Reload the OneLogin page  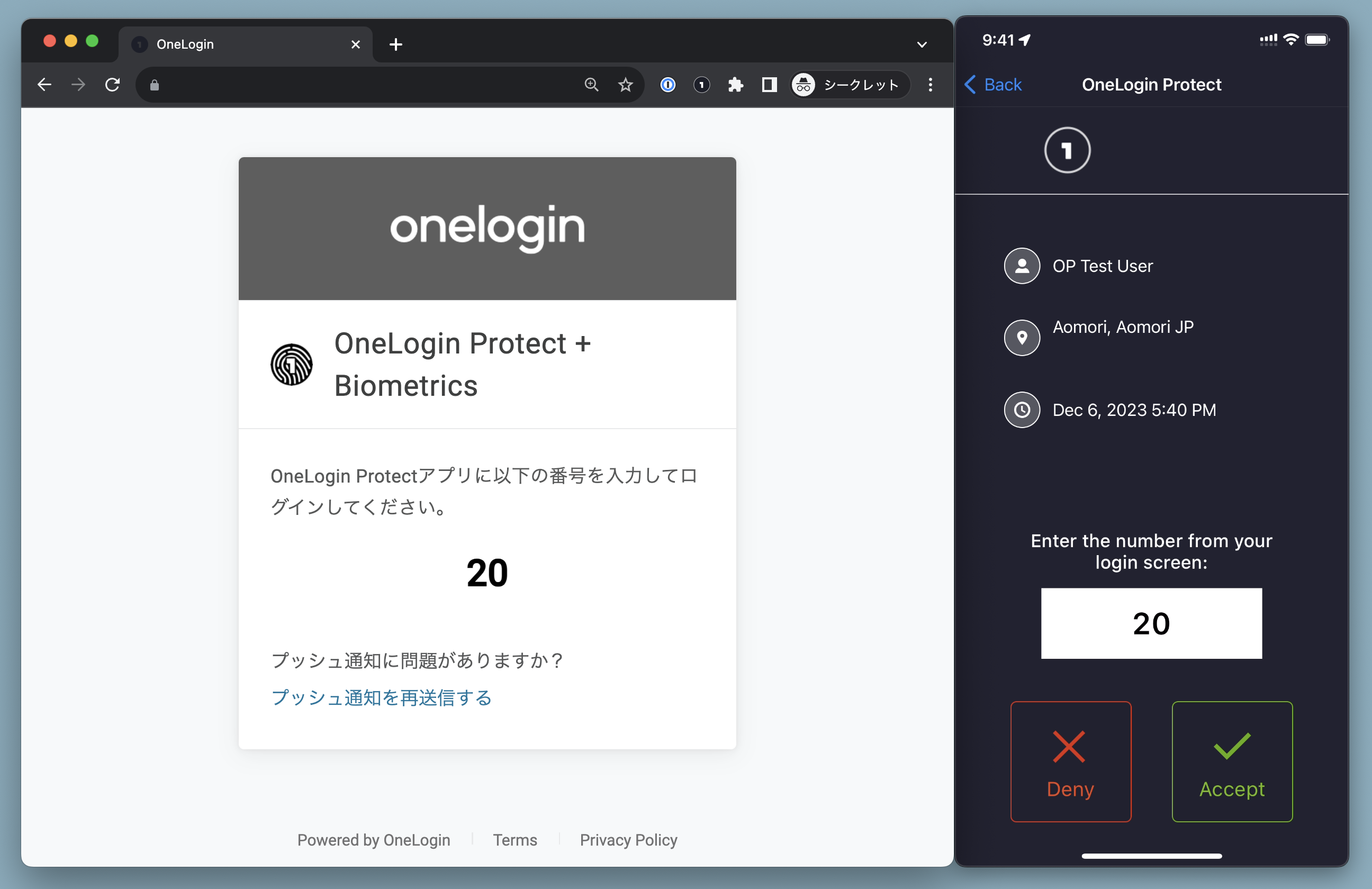click(x=112, y=85)
